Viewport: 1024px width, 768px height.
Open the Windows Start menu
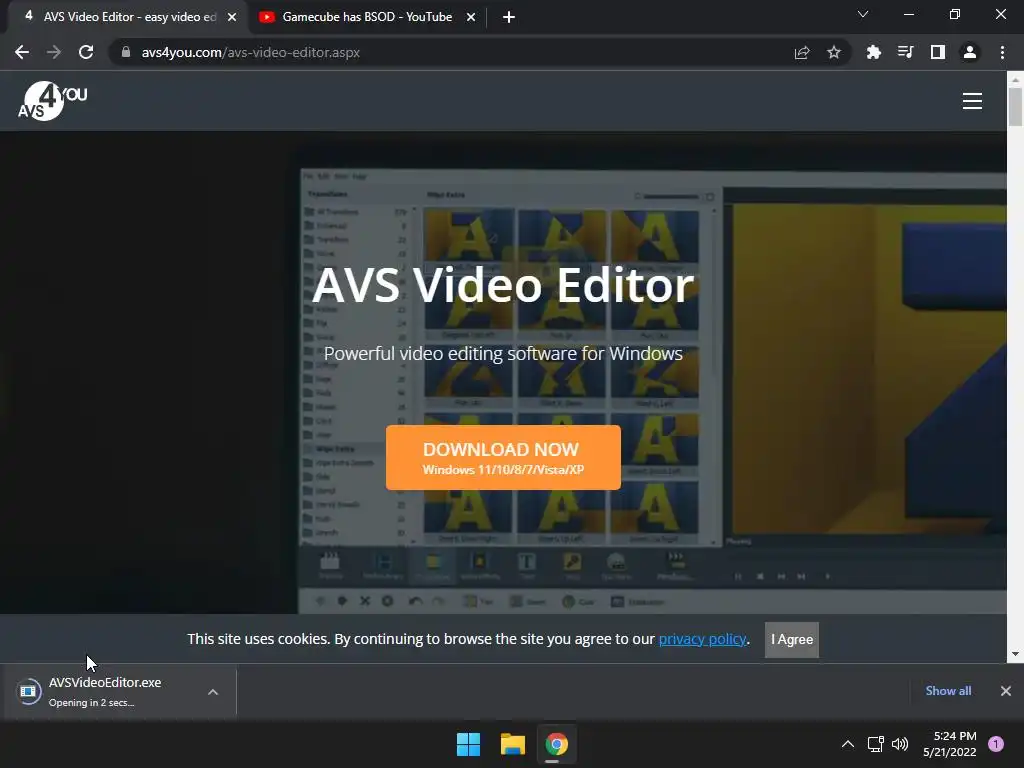coord(468,744)
